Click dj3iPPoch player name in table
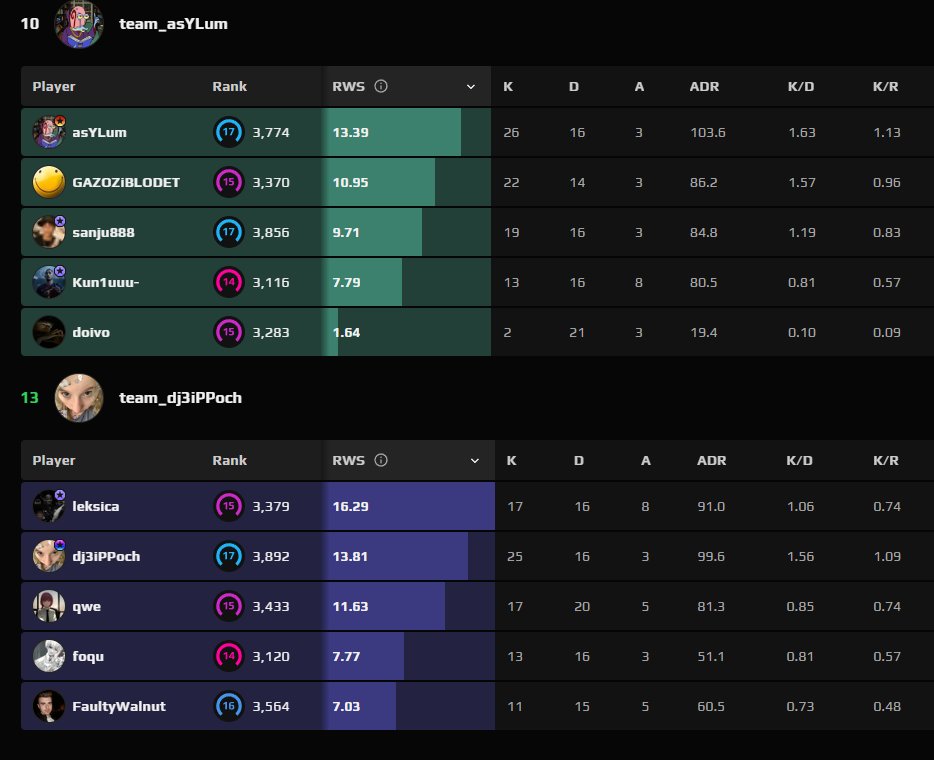The height and width of the screenshot is (760, 934). (x=106, y=556)
